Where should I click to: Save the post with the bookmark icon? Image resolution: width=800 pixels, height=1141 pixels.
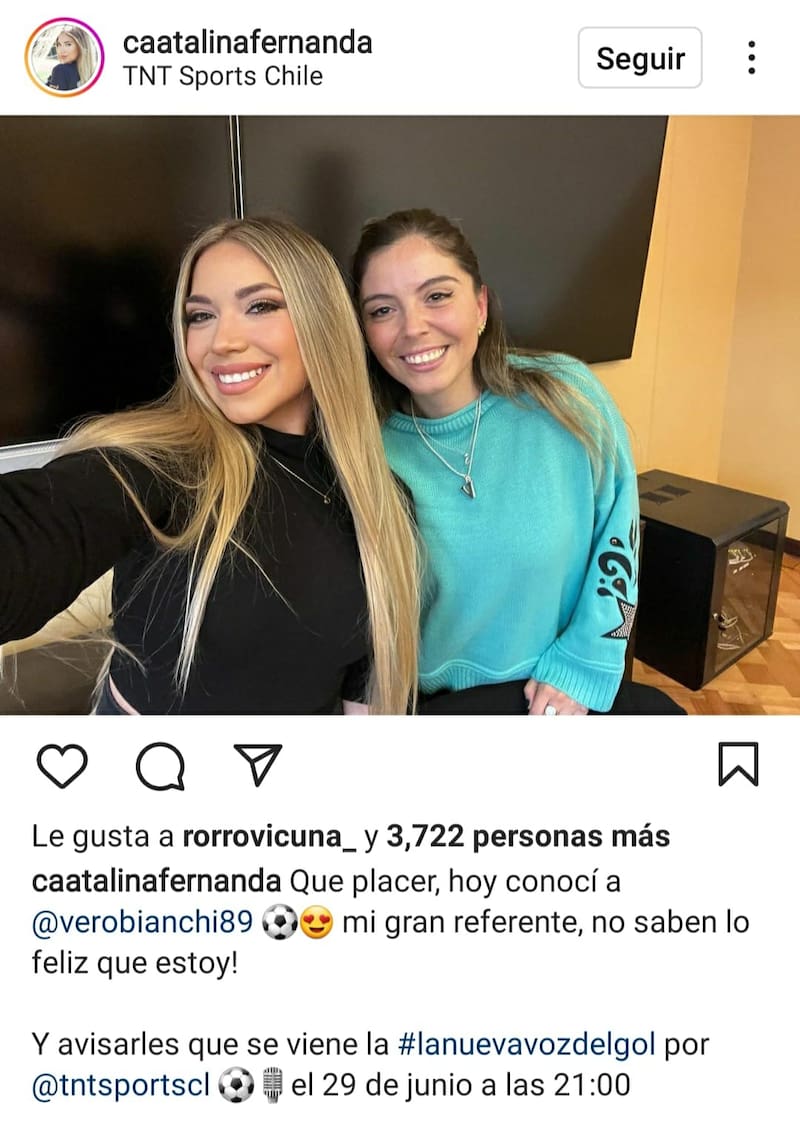tap(738, 764)
